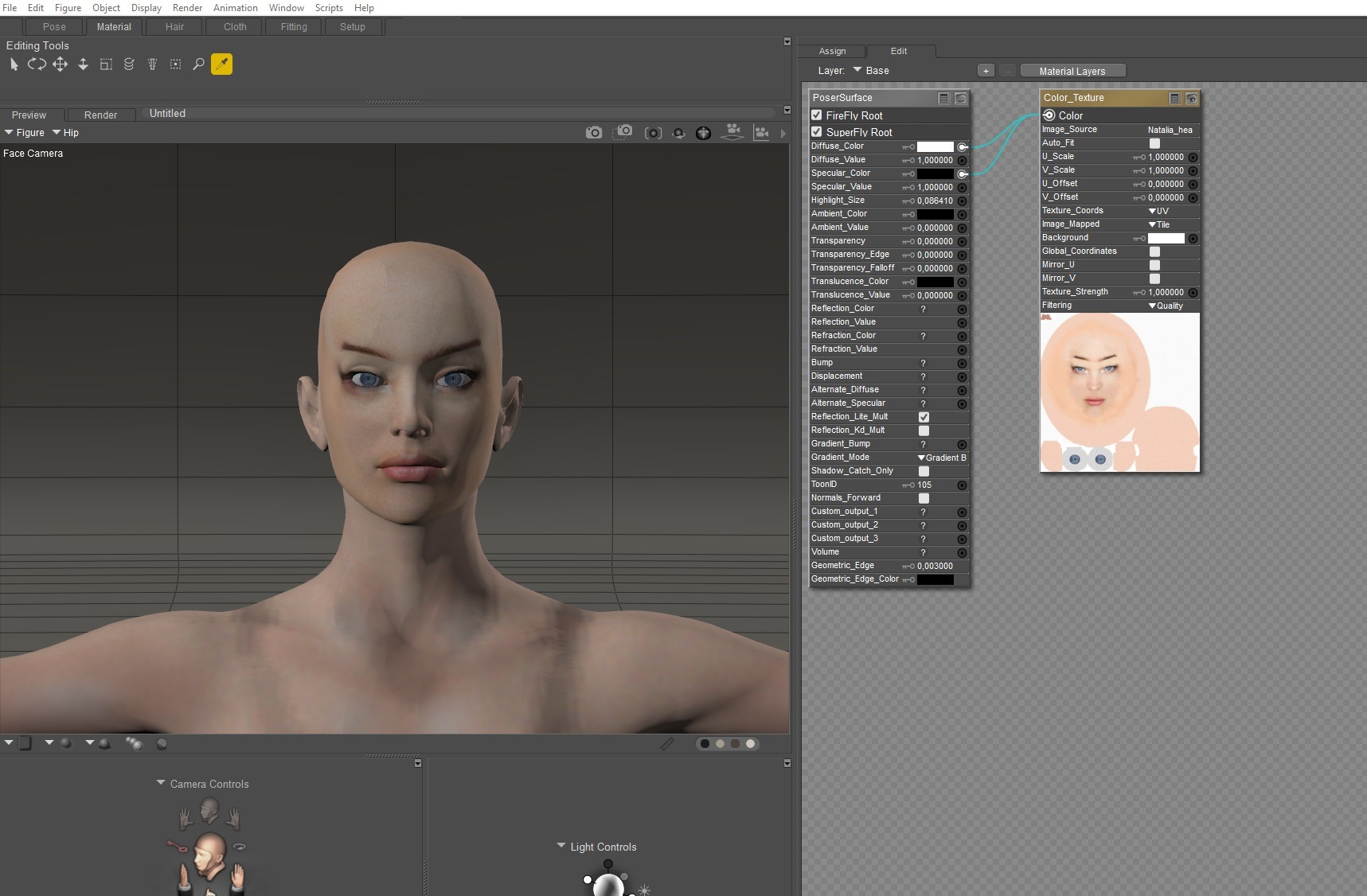Select the eyedropper tool in Editing Tools
The width and height of the screenshot is (1367, 896).
[221, 64]
